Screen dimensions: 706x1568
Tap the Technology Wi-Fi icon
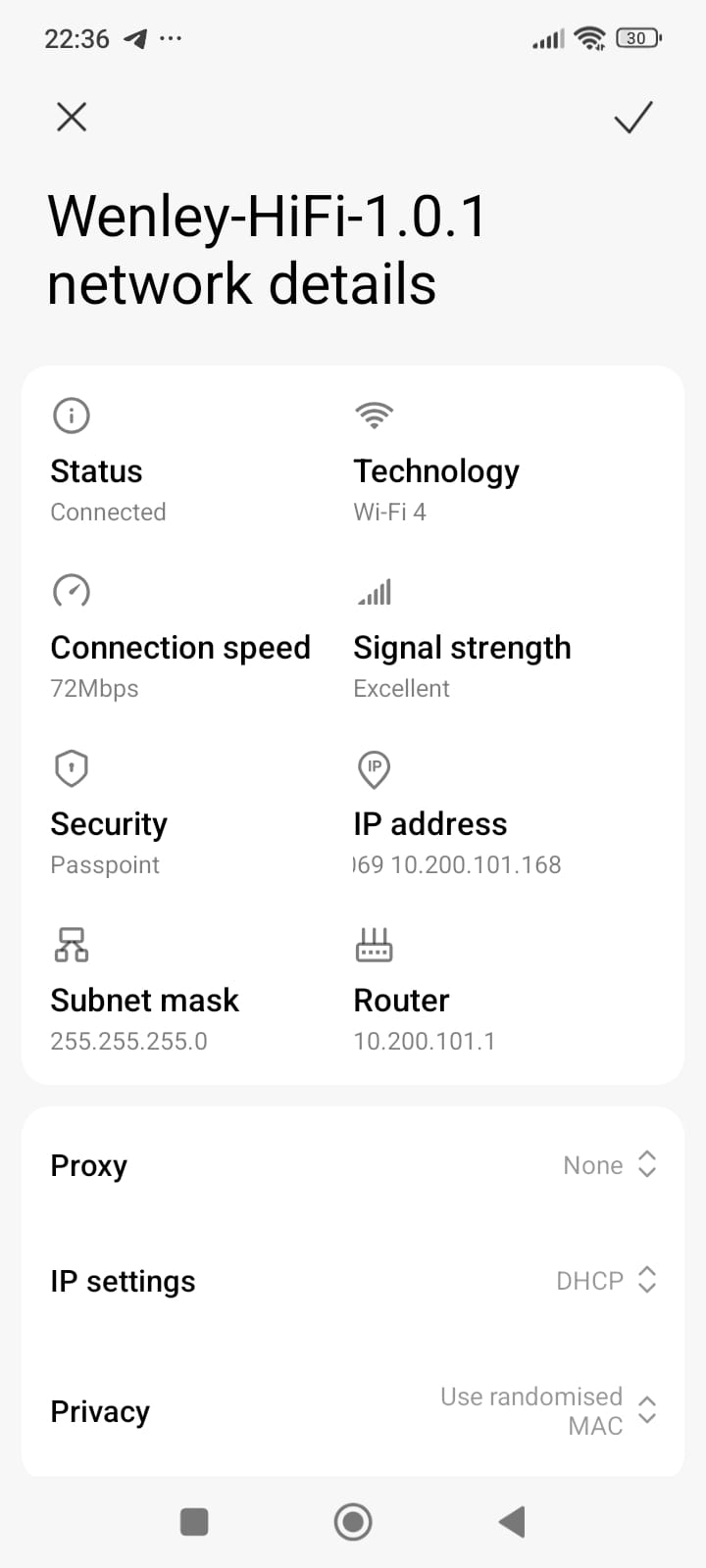[x=374, y=416]
